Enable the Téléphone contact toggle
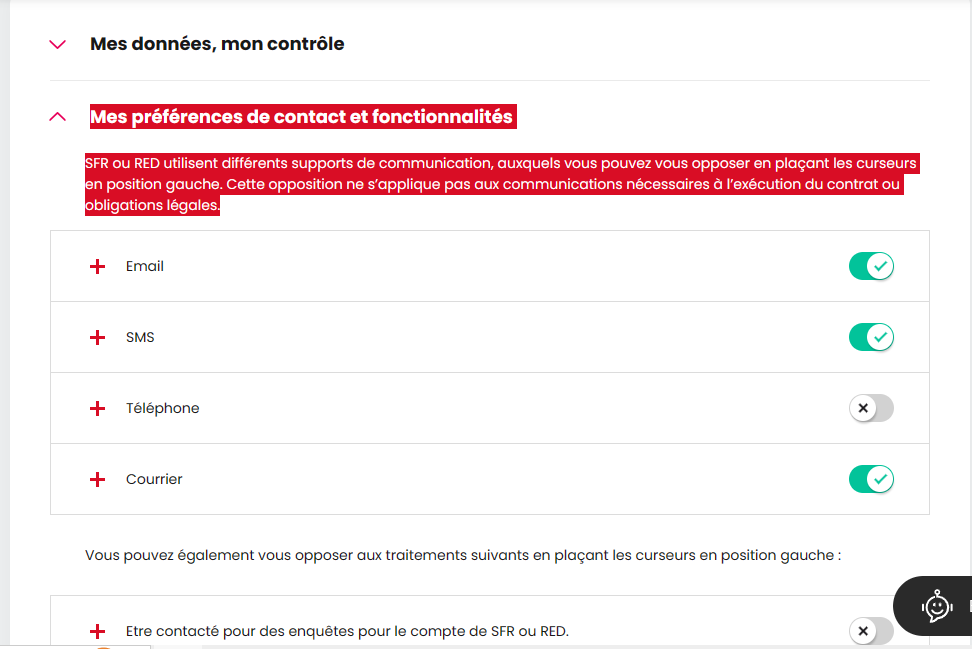Image resolution: width=972 pixels, height=649 pixels. [x=871, y=409]
